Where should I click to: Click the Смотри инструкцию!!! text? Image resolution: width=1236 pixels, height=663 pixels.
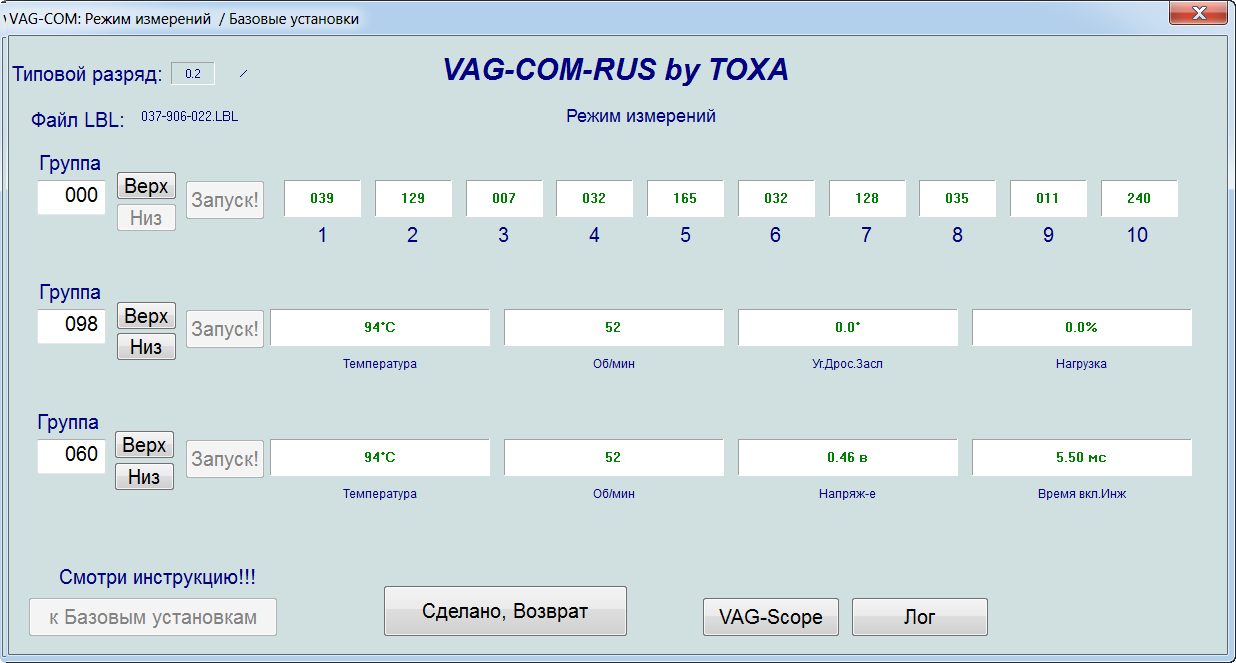(158, 577)
